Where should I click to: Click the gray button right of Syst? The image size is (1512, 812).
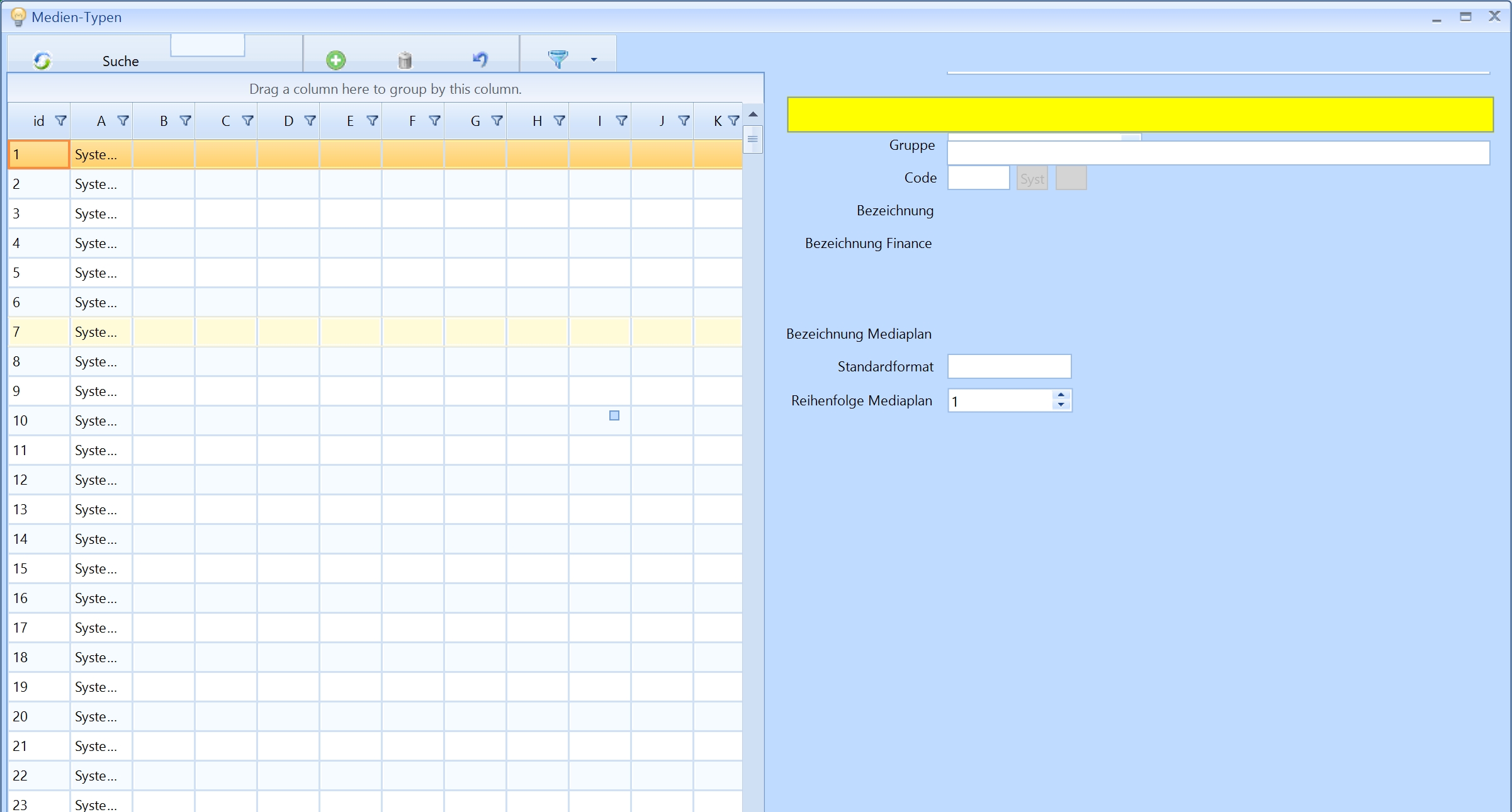point(1071,178)
